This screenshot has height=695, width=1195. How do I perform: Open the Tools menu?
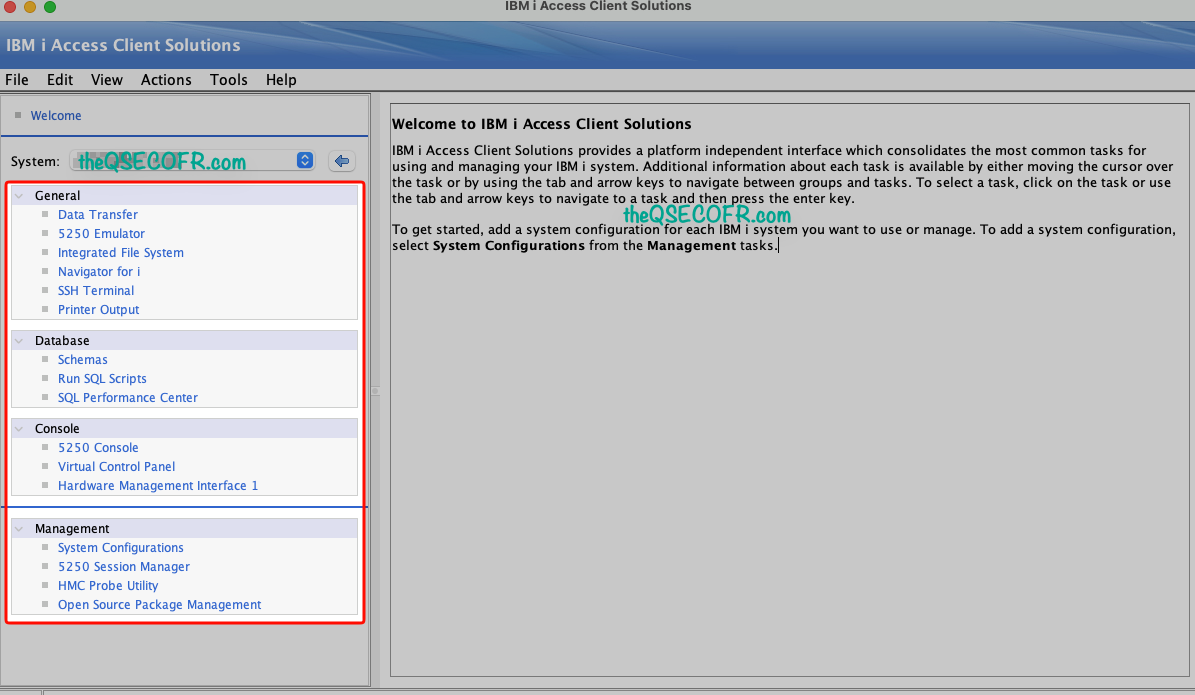(x=229, y=80)
